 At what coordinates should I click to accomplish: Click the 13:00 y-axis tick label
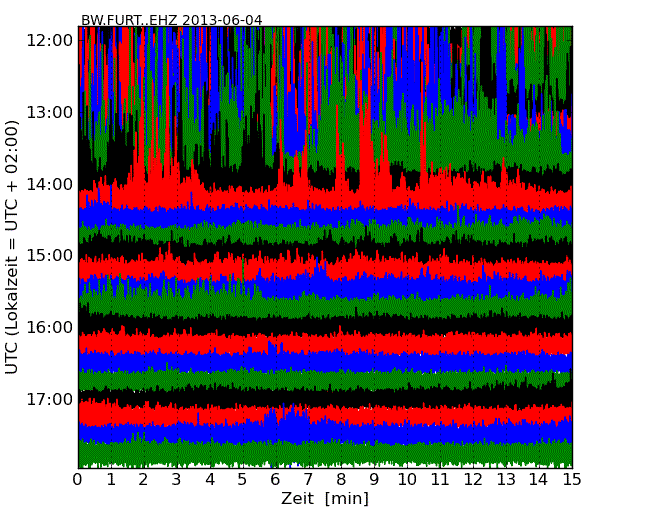tap(50, 112)
